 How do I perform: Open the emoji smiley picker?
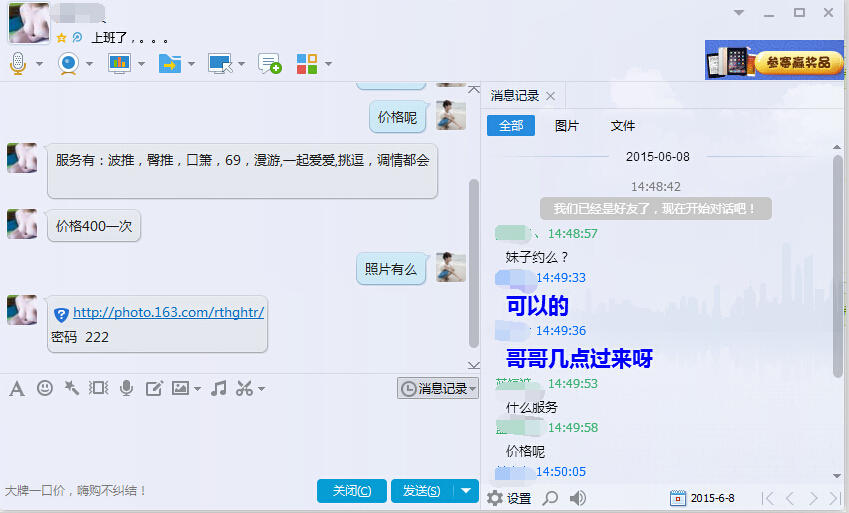pyautogui.click(x=45, y=388)
